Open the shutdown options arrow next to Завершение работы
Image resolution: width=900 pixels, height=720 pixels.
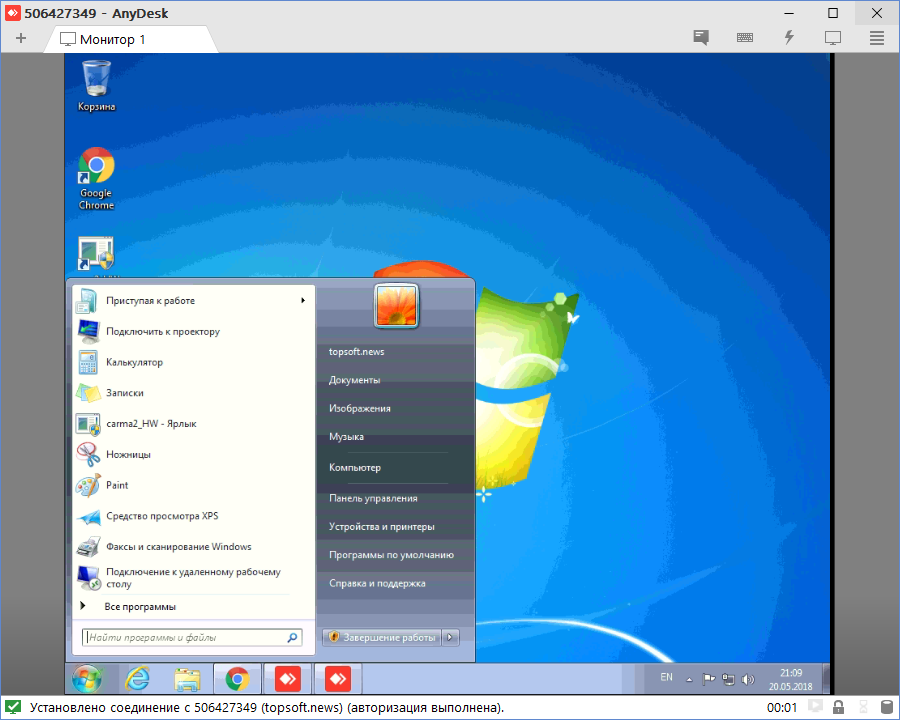coord(450,637)
